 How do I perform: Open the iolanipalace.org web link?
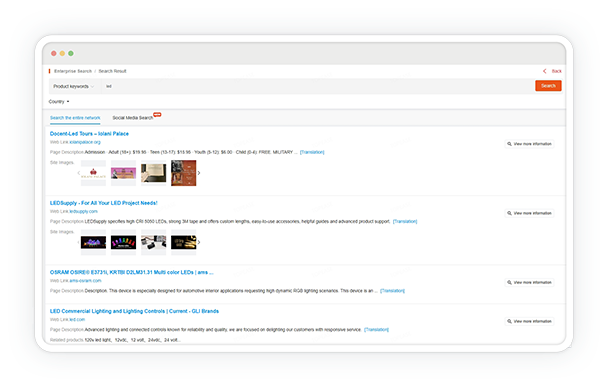click(x=85, y=142)
